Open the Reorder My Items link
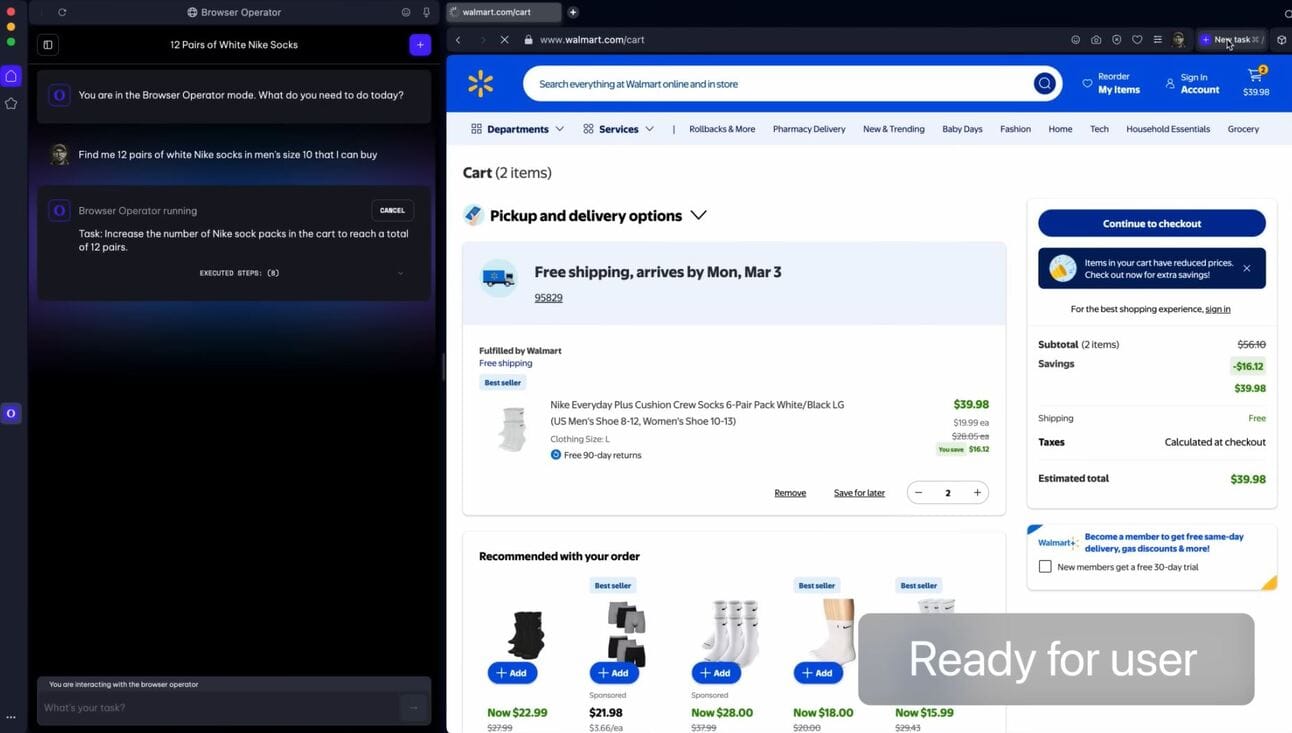 pos(1111,83)
